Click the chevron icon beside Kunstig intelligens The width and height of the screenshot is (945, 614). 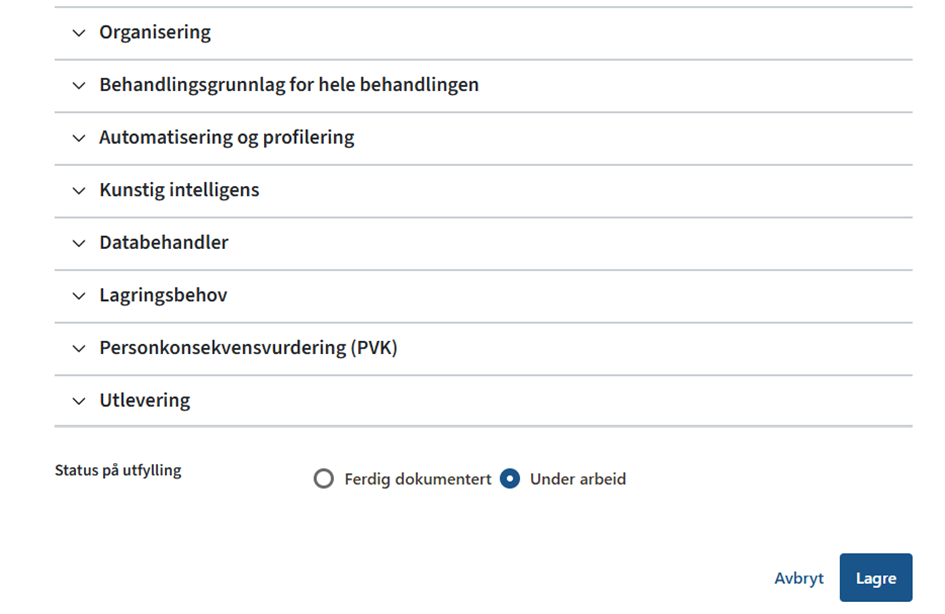[x=79, y=191]
